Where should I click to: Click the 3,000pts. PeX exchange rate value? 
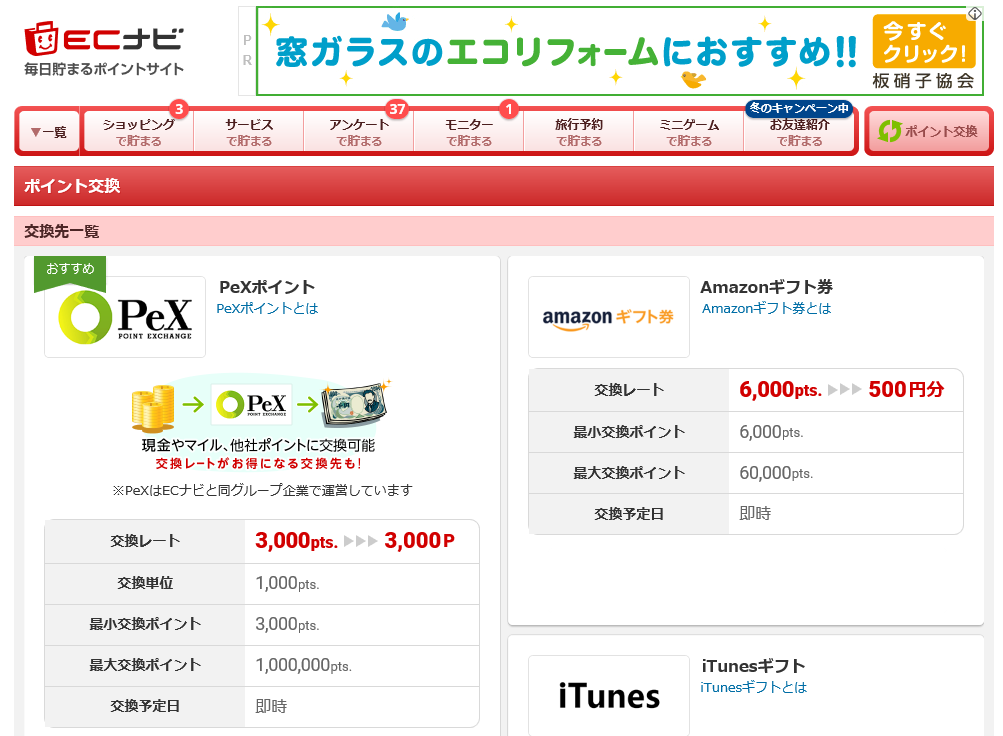[355, 541]
